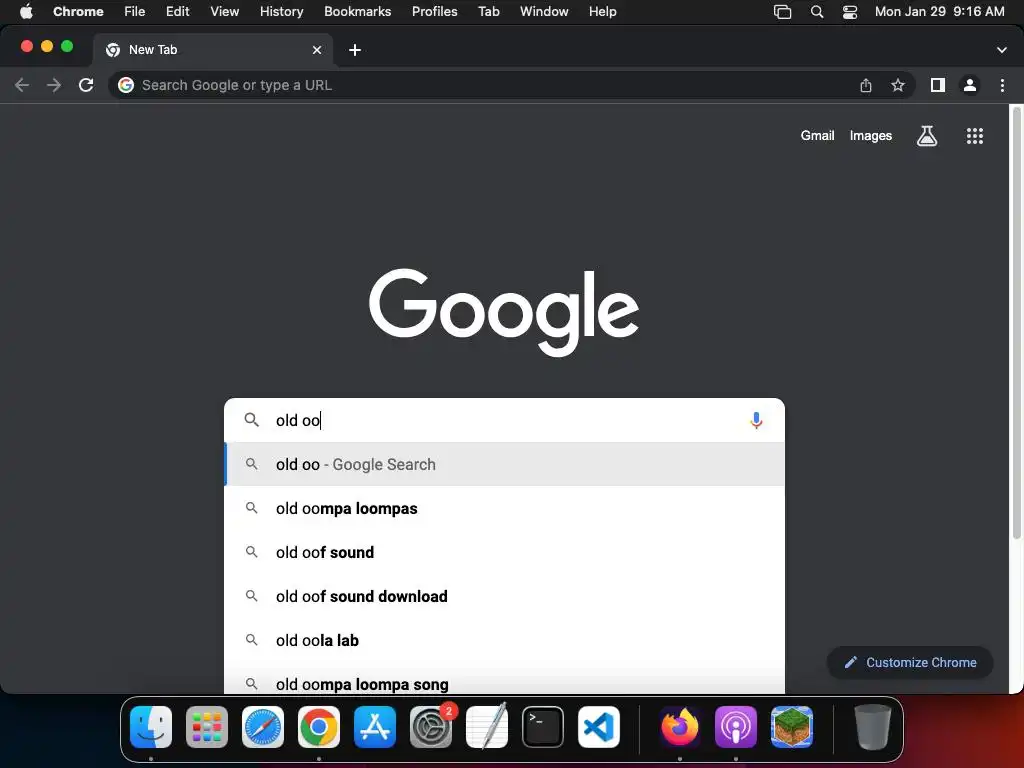This screenshot has height=768, width=1024.
Task: Open Finder from the dock
Action: pos(151,727)
